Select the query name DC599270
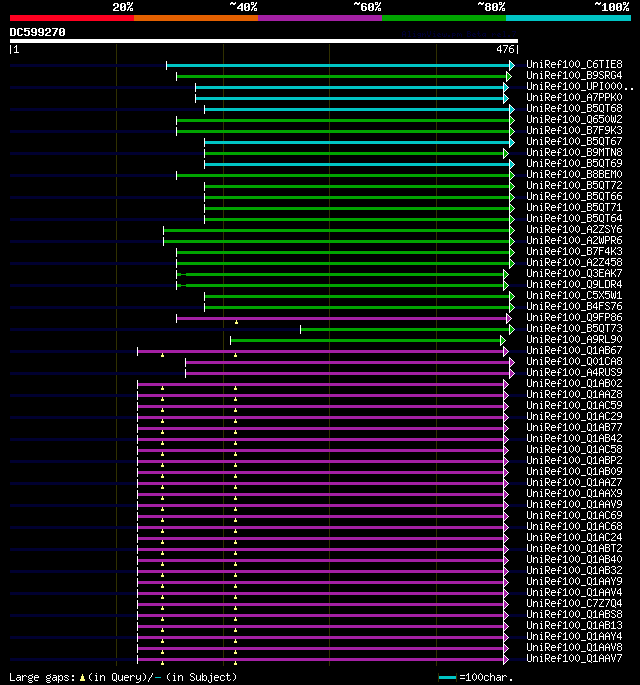 coord(38,32)
